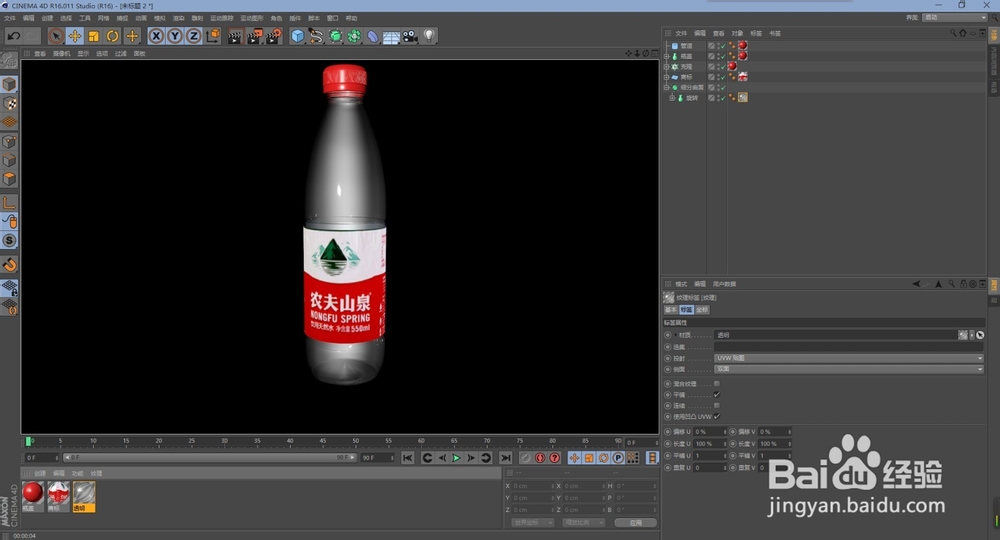Switch coordinate system (world/object) icon
Viewport: 1000px width, 540px height.
coord(213,36)
